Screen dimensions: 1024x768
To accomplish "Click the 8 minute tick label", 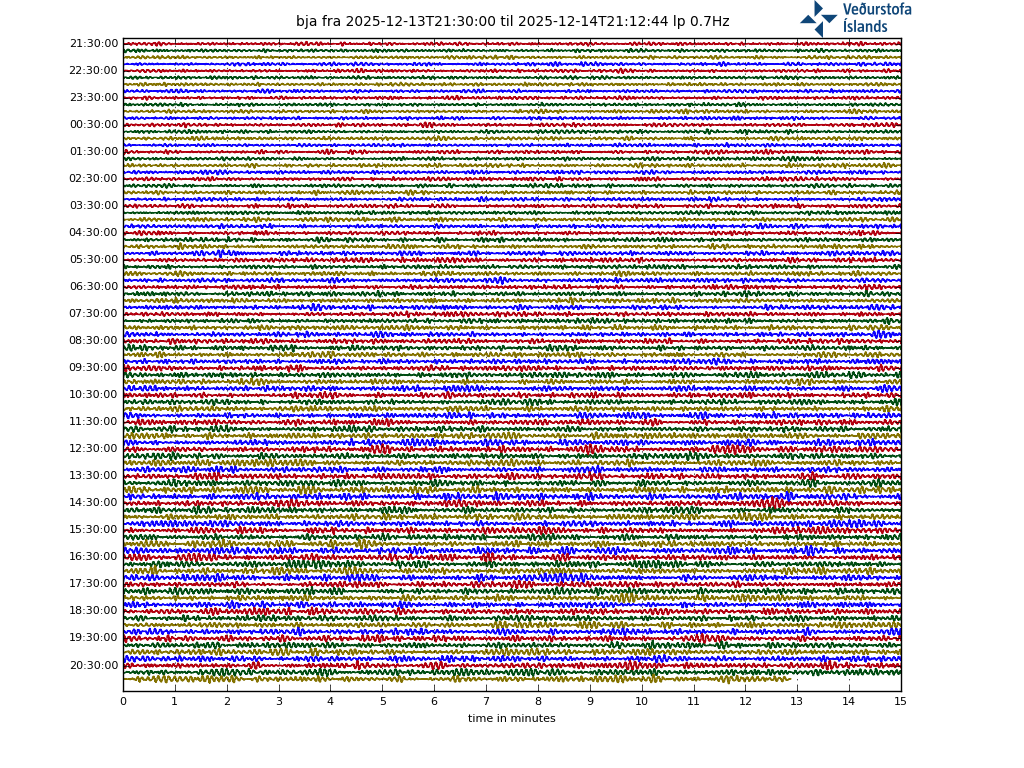I will coord(538,702).
